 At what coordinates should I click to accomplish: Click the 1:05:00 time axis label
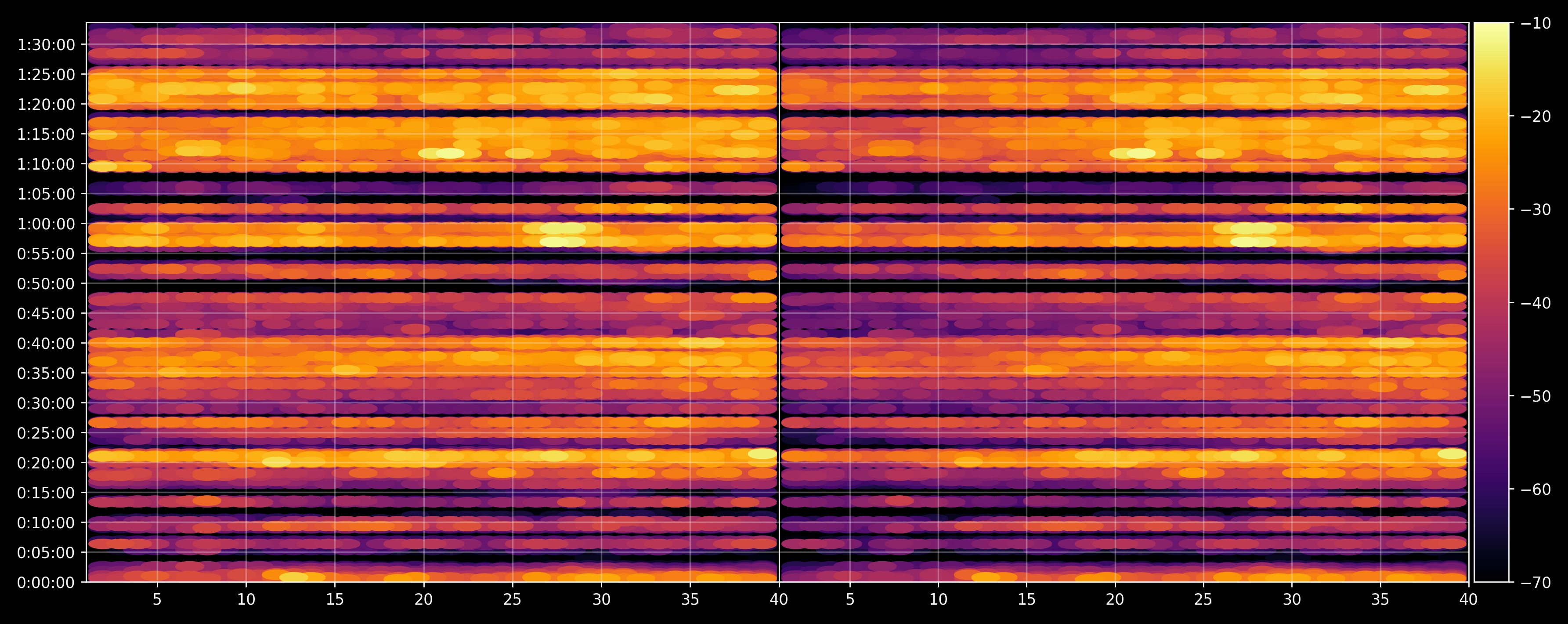pos(46,194)
